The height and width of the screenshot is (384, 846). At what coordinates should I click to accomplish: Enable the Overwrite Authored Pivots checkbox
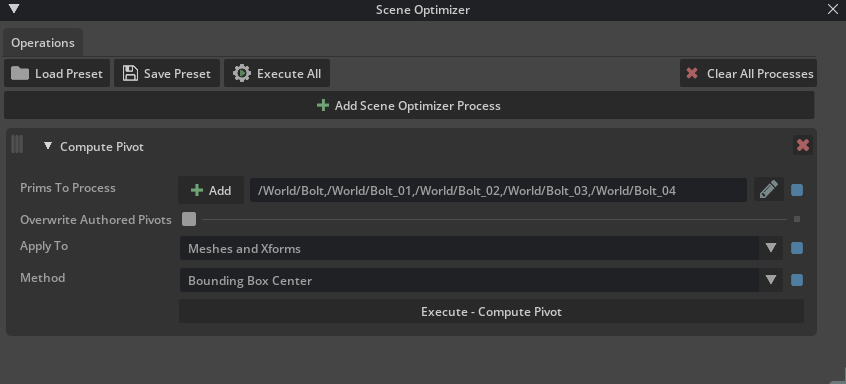click(189, 219)
